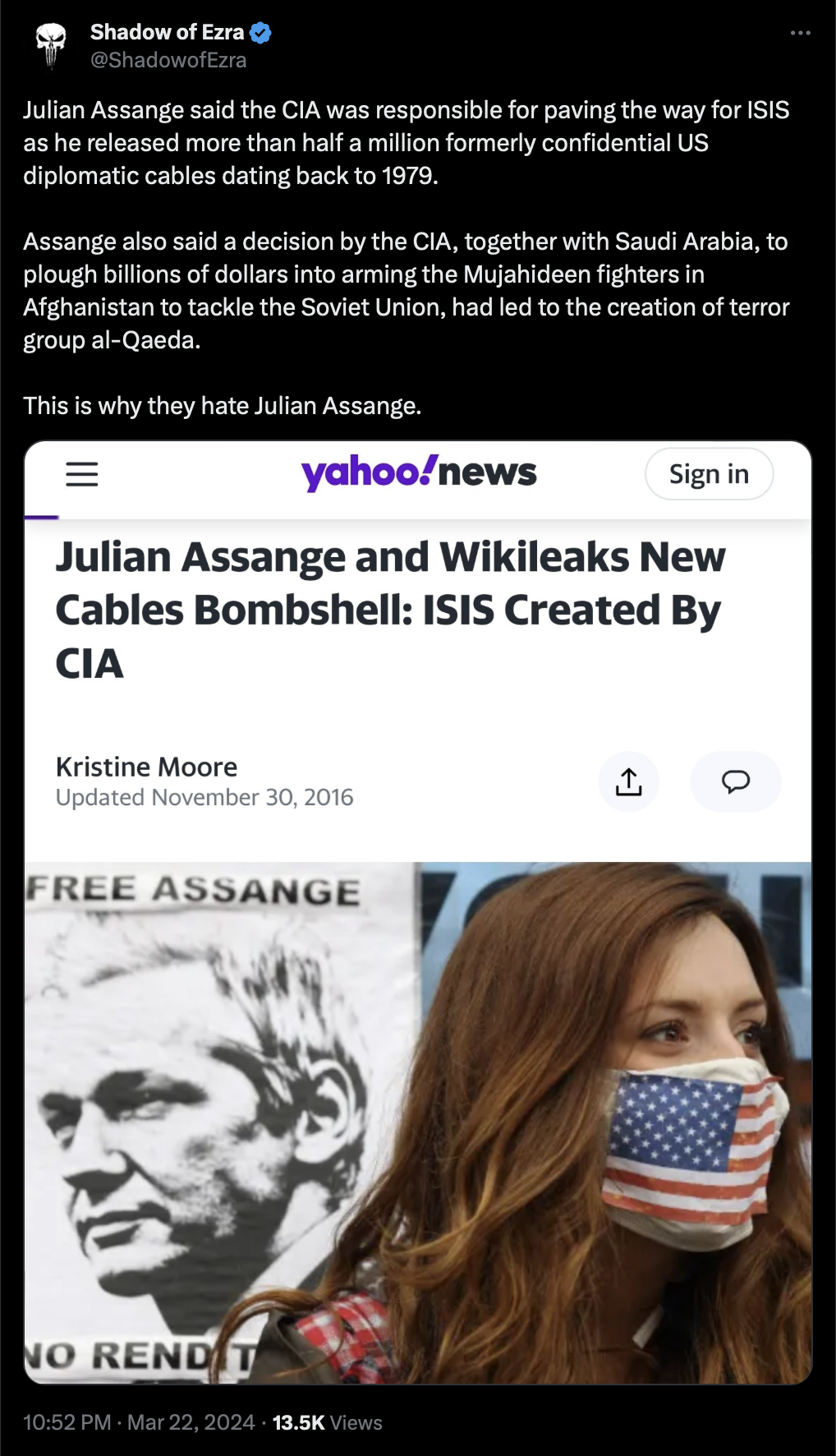Click the Updated November 30, 2016 text
Screen dimensions: 836x1456
pyautogui.click(x=204, y=797)
